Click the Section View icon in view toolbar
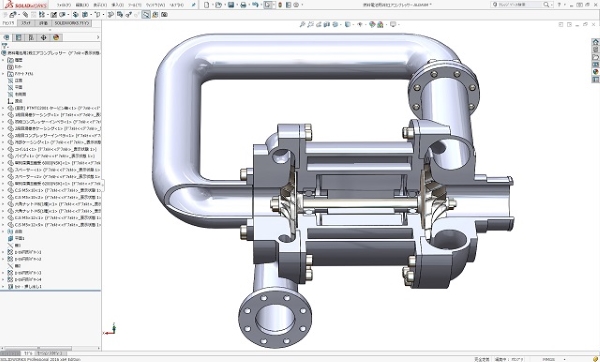This screenshot has height=362, width=600. click(x=326, y=24)
